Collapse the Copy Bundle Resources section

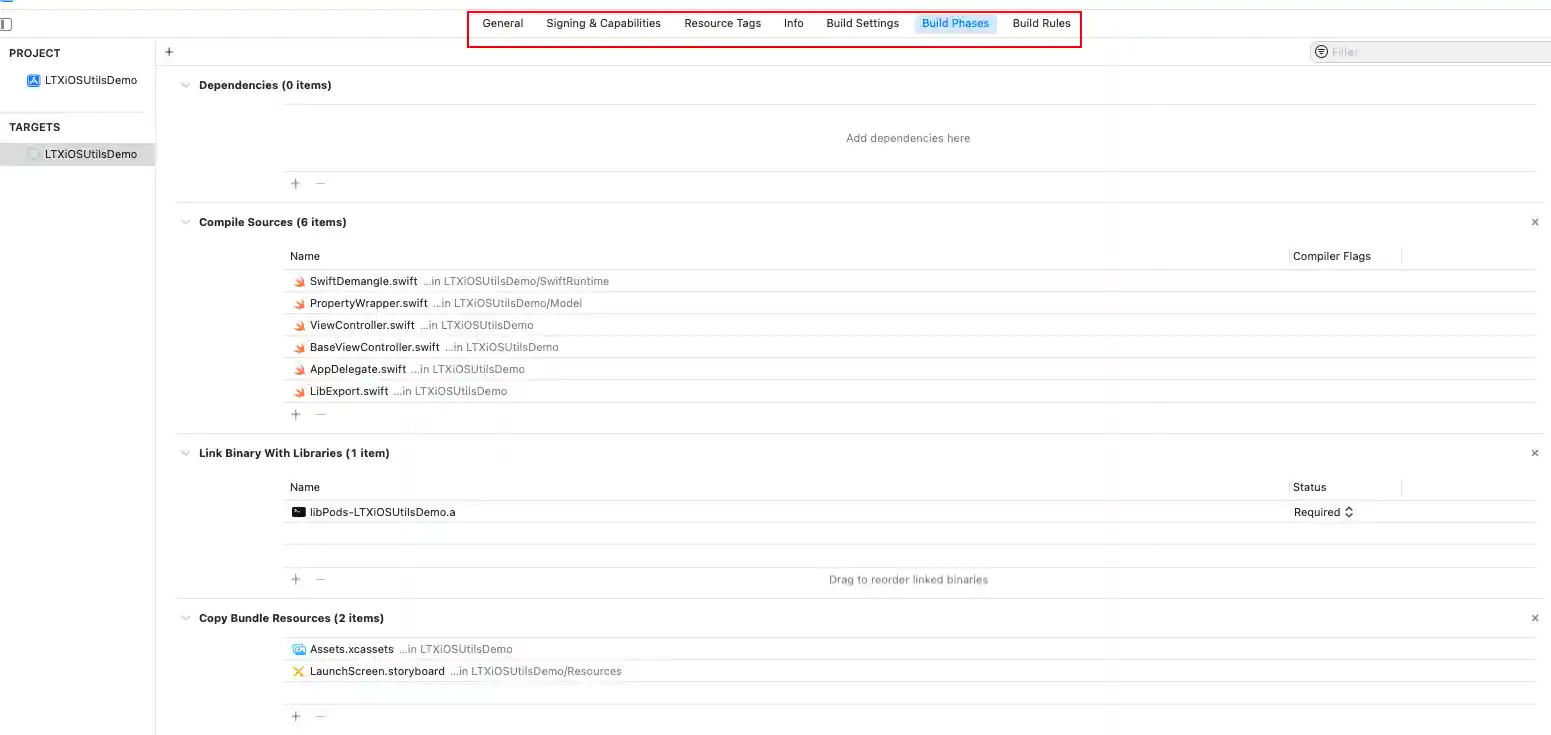[185, 618]
